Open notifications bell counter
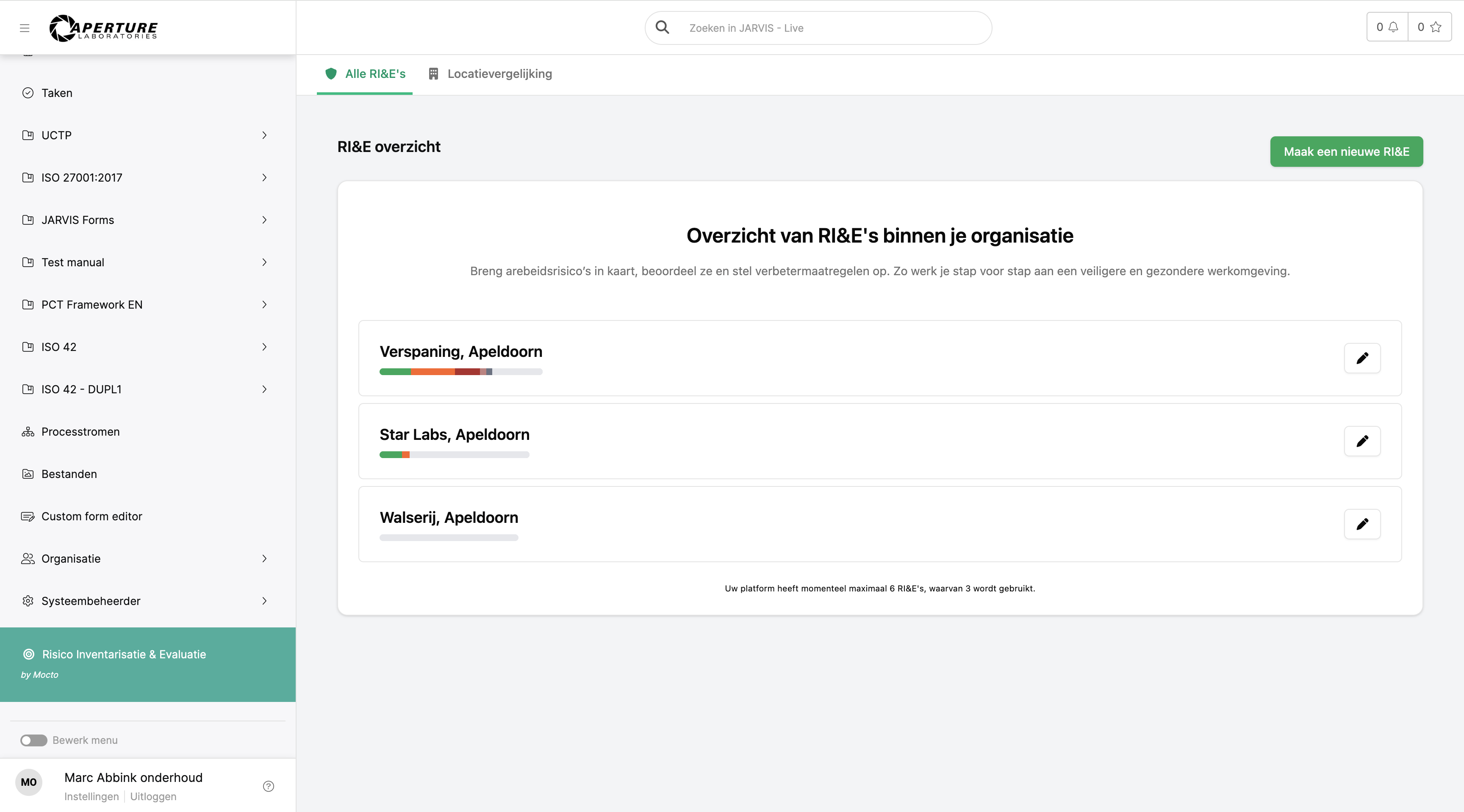Screen dimensions: 1464x812 [1387, 27]
